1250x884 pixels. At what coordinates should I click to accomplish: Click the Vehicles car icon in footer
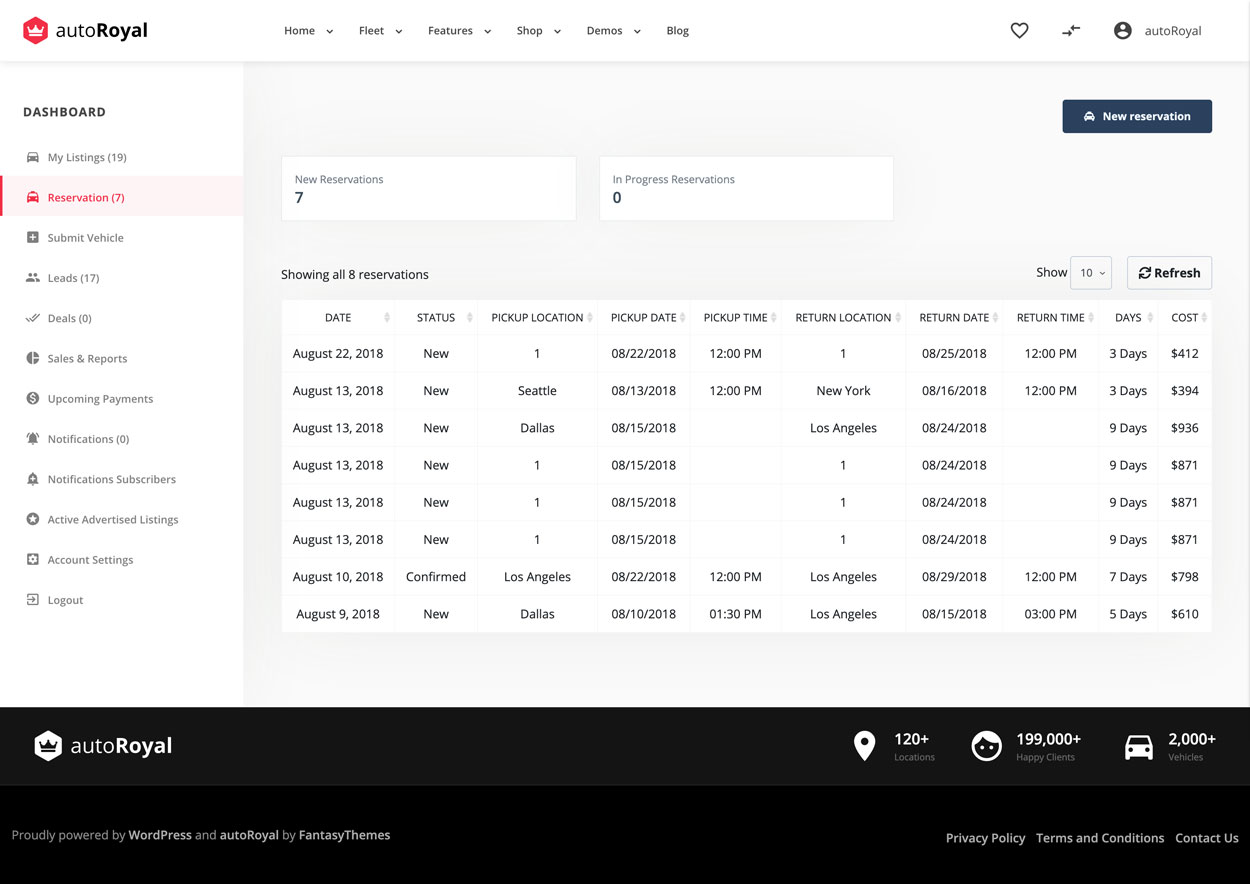pos(1139,747)
